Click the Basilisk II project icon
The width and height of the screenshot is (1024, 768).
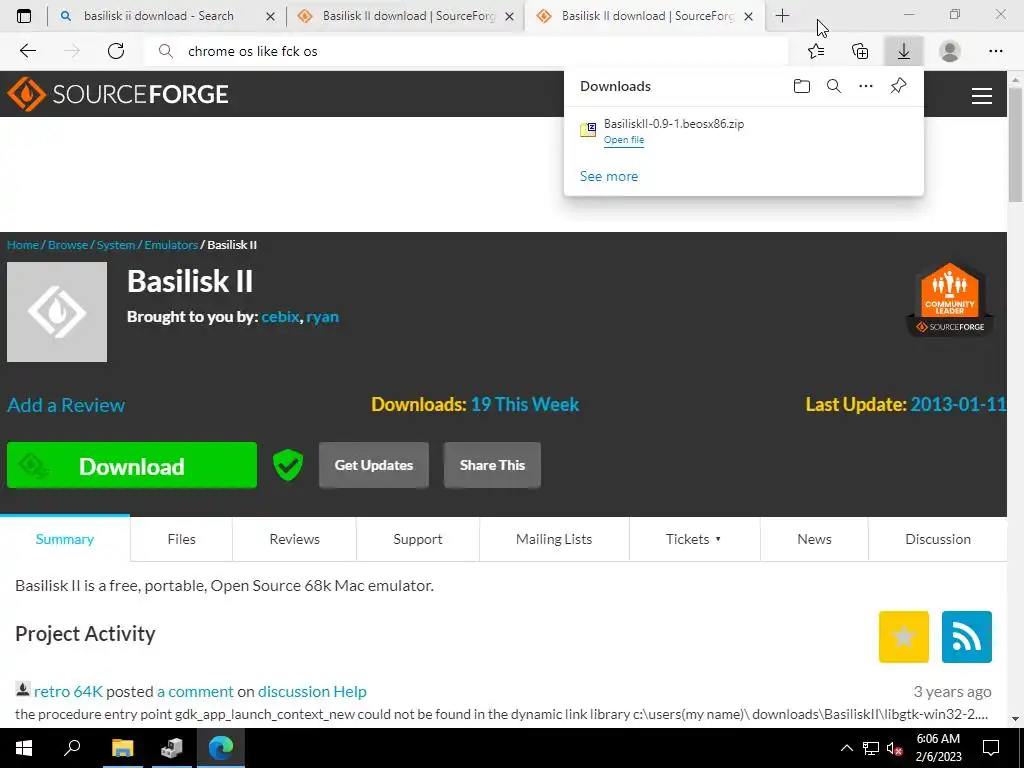[57, 312]
